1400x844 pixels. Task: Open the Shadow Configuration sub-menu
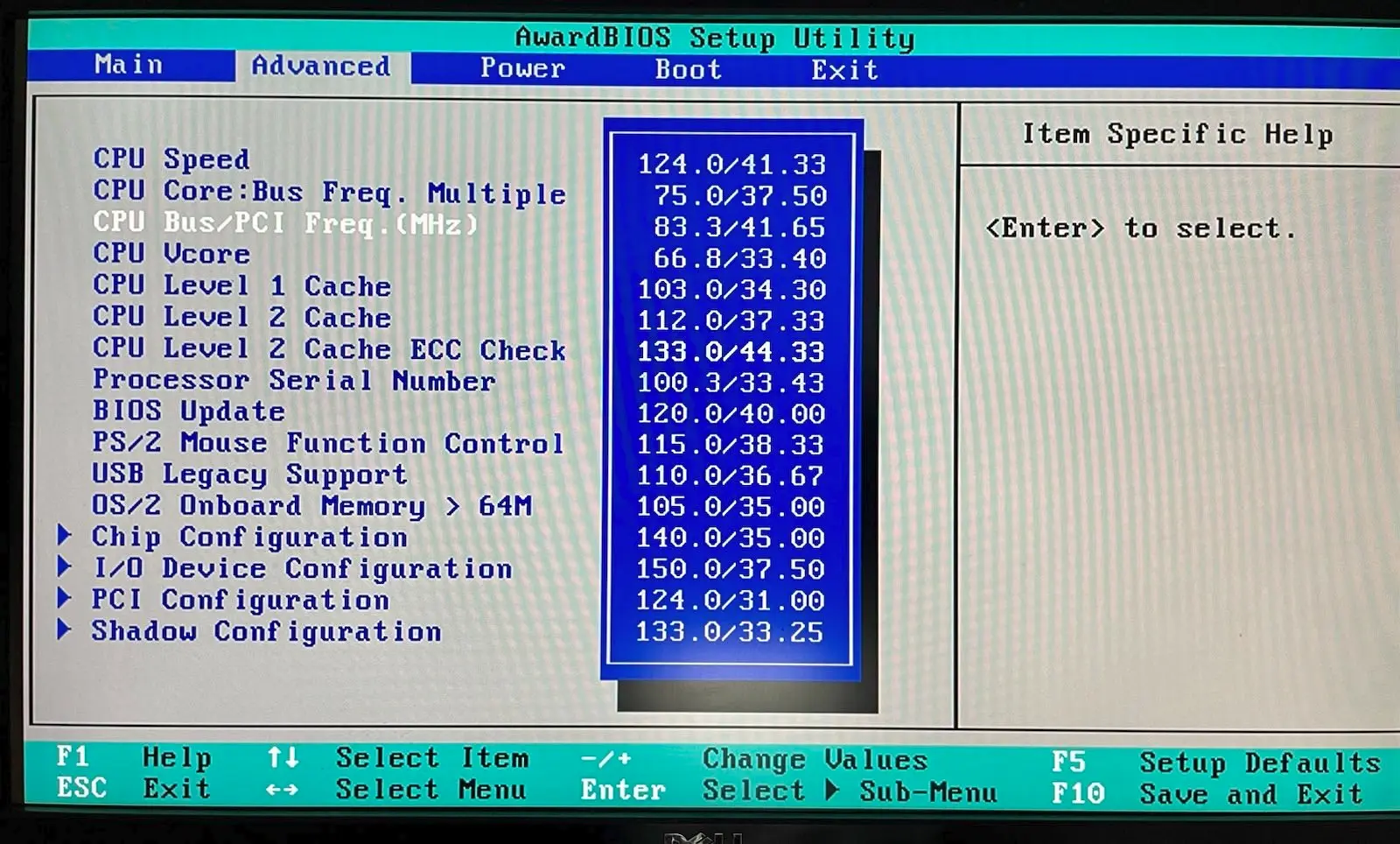tap(267, 631)
